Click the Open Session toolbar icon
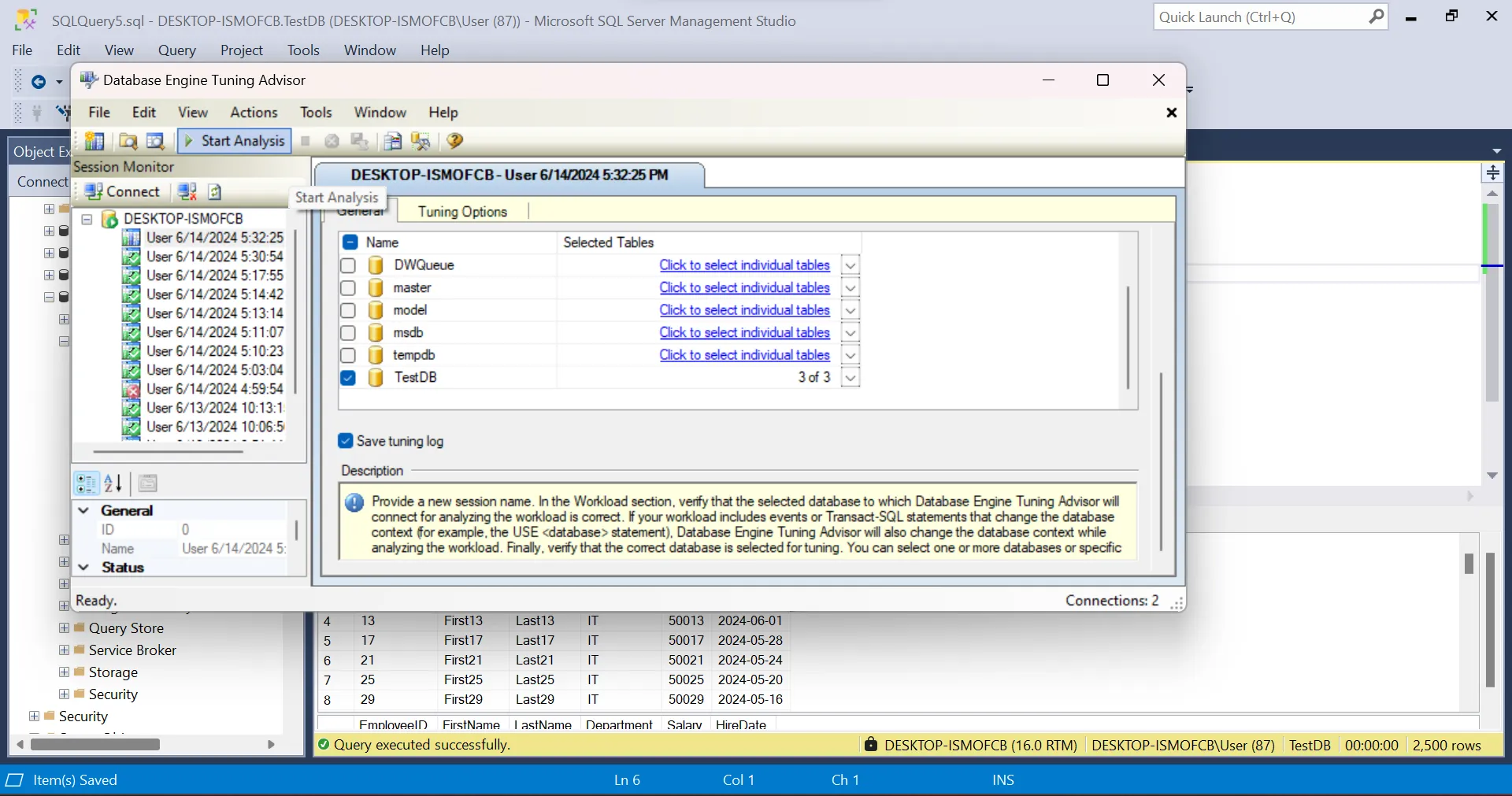This screenshot has height=796, width=1512. pos(155,141)
